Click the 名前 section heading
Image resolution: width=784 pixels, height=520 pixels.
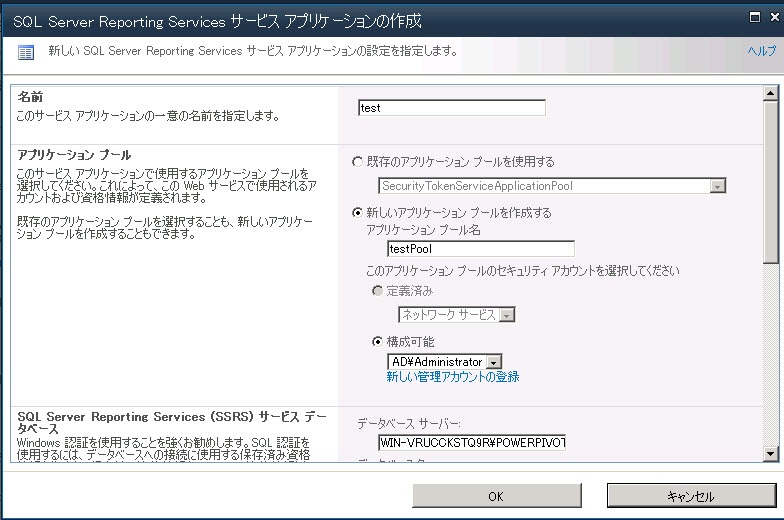click(30, 97)
